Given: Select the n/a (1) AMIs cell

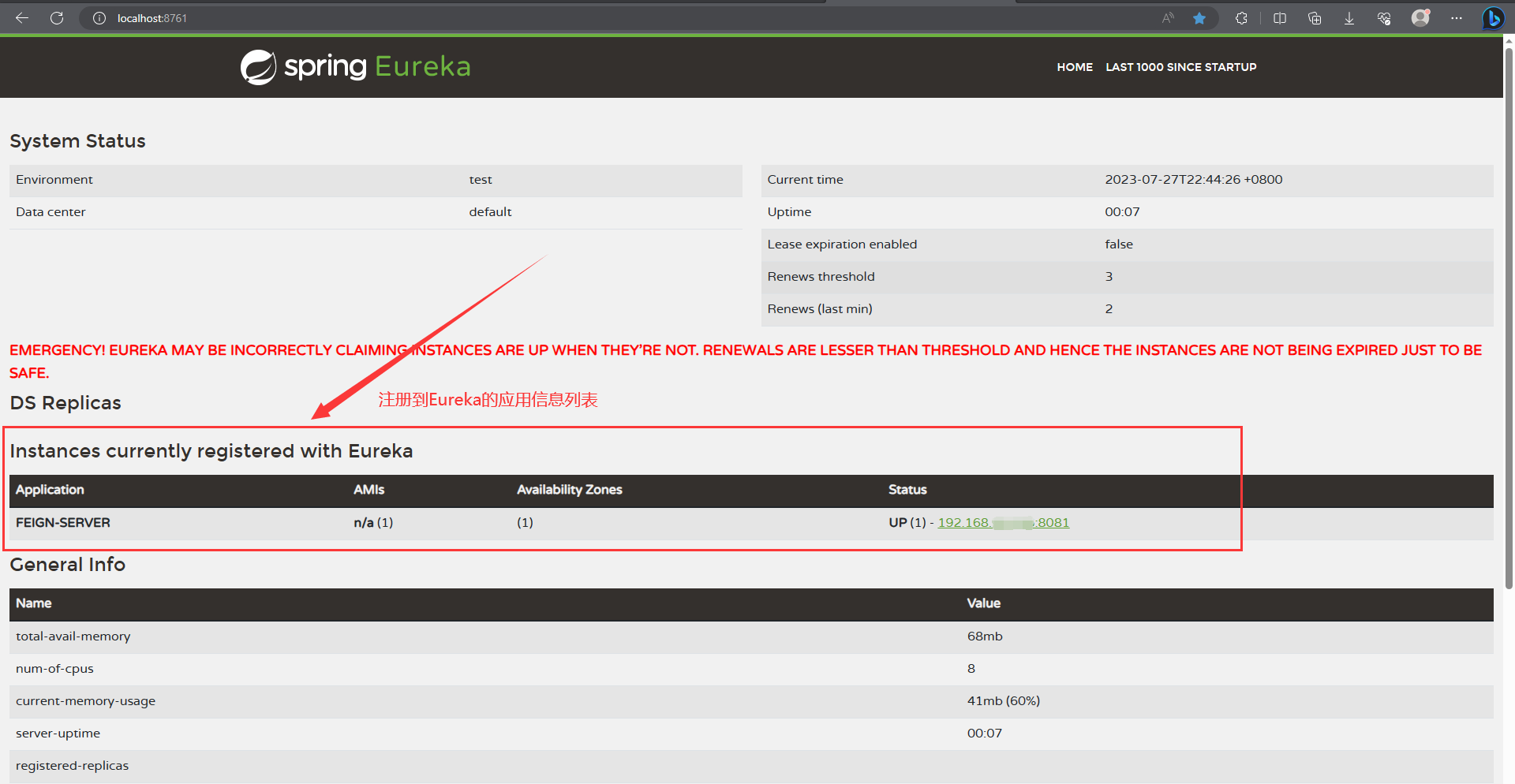Looking at the screenshot, I should pyautogui.click(x=373, y=523).
